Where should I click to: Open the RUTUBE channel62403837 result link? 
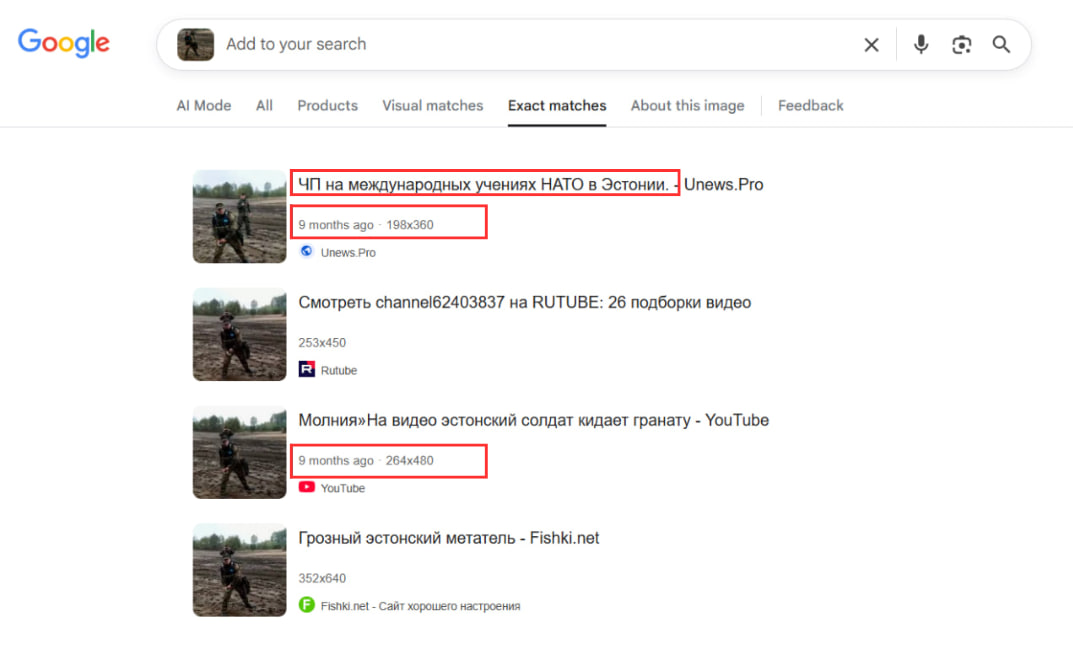(x=524, y=302)
